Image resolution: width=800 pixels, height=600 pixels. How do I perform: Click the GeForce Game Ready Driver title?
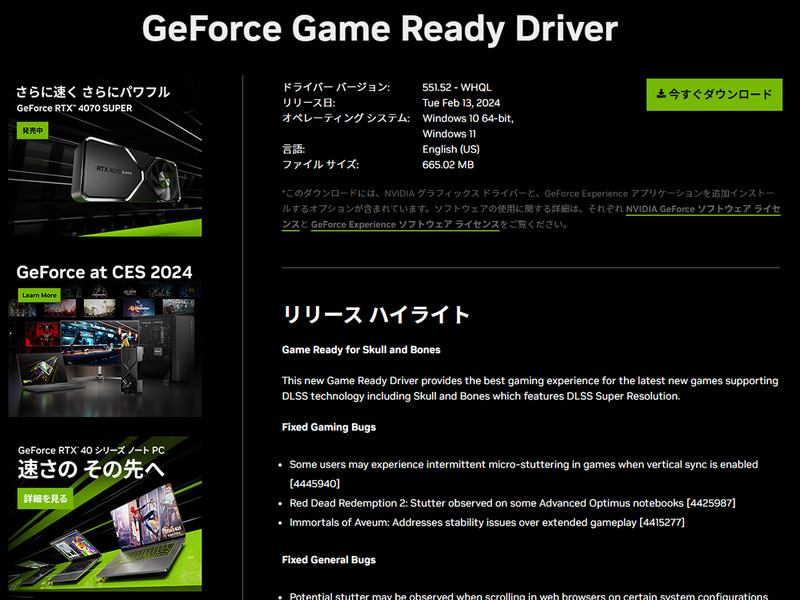point(380,29)
